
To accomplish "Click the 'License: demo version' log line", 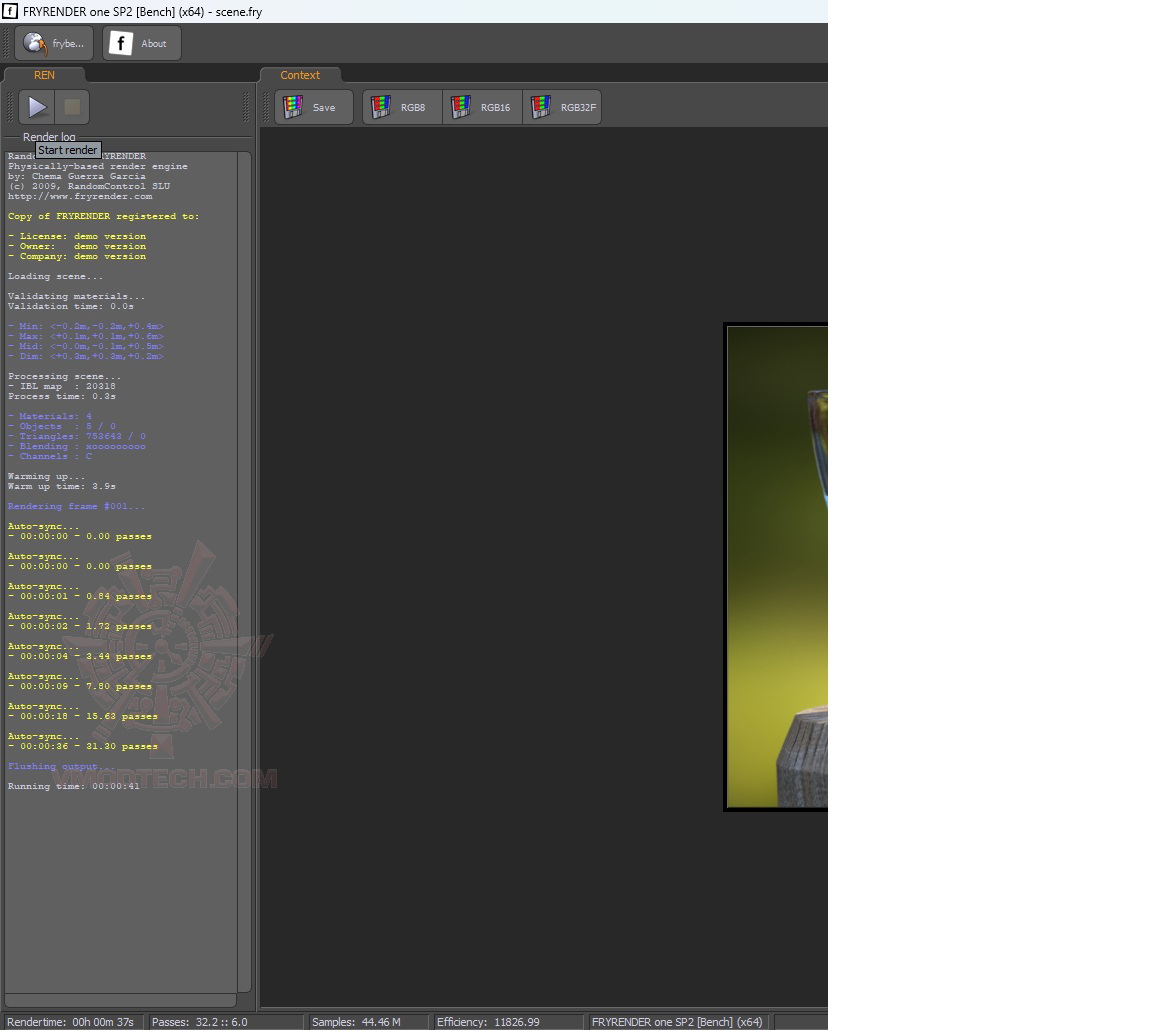I will 77,236.
